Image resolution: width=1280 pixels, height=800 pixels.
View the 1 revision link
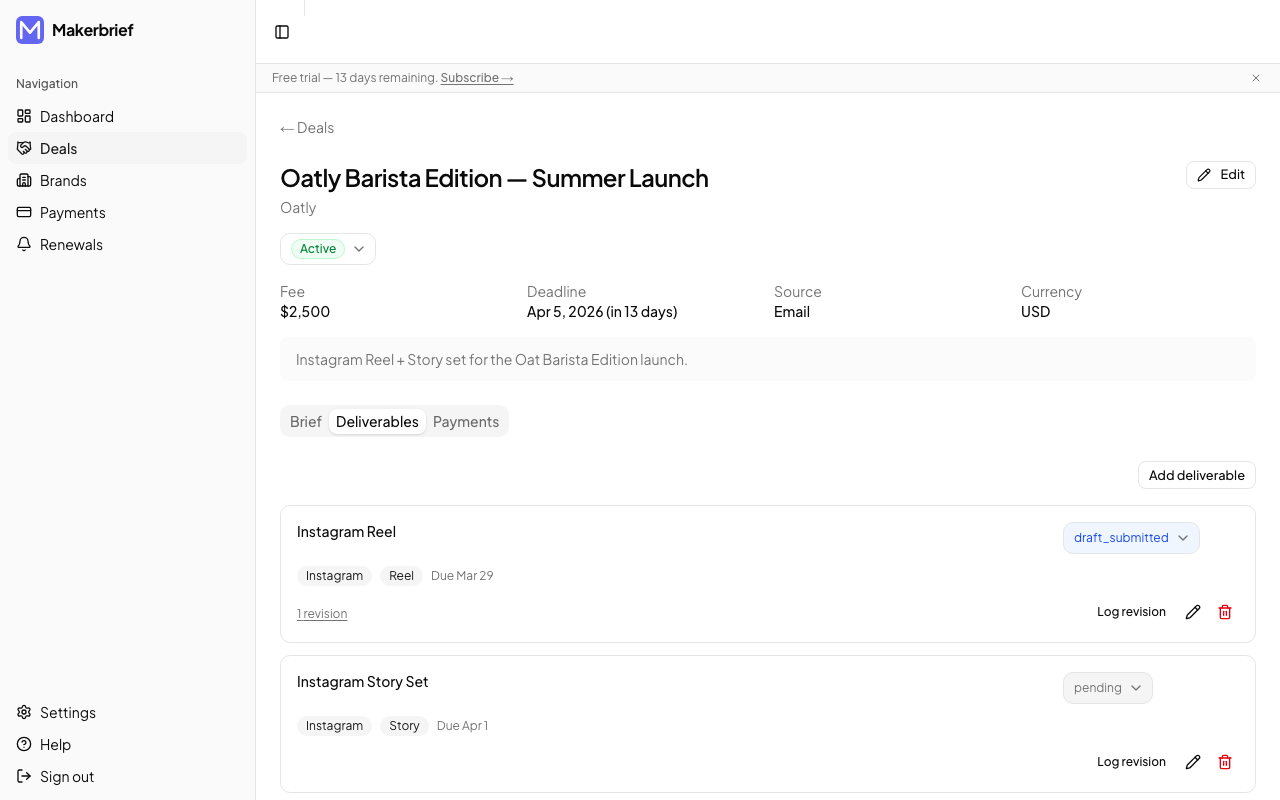point(322,613)
